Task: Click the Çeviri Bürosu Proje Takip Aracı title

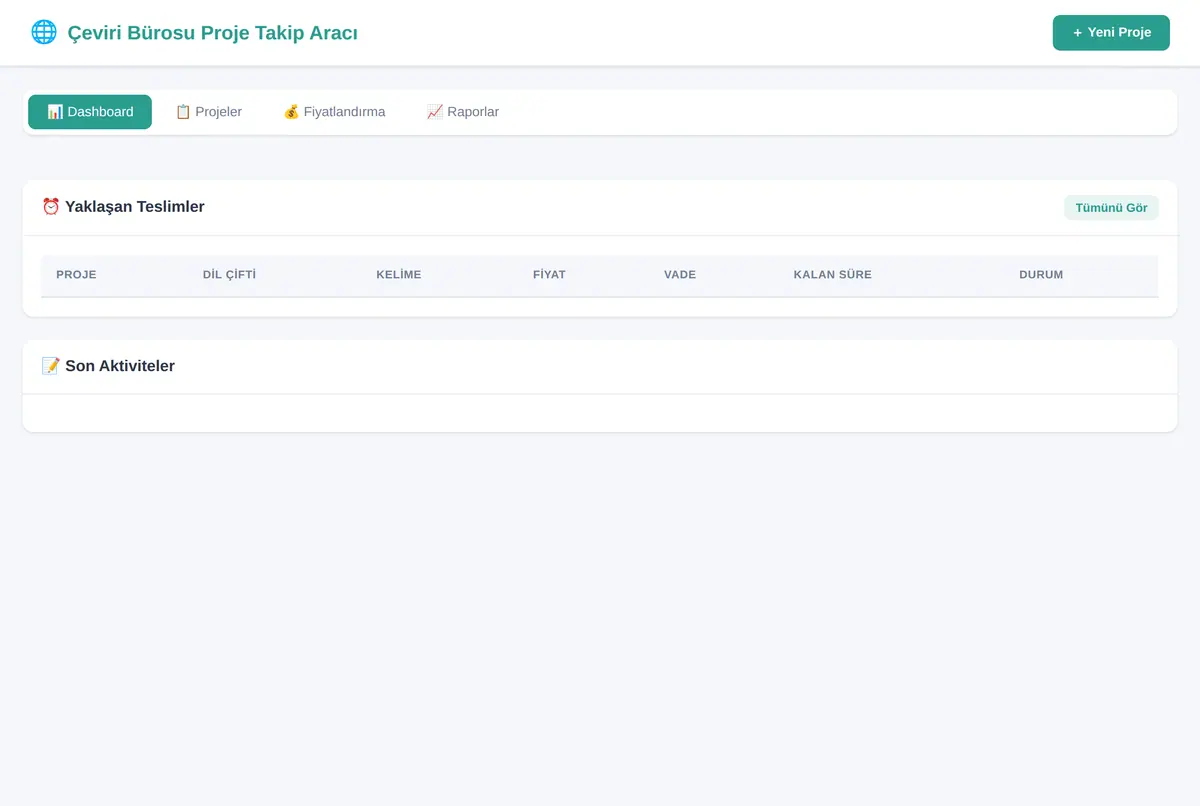Action: pyautogui.click(x=212, y=33)
